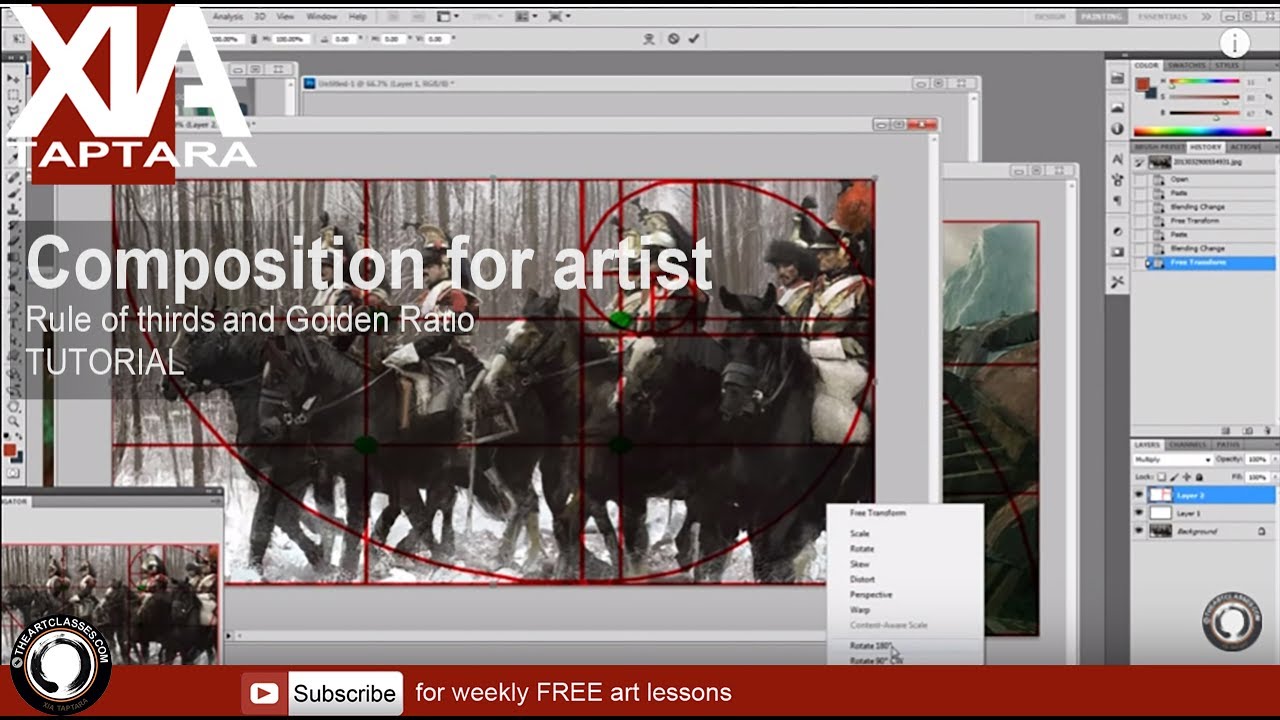The image size is (1280, 720).
Task: Pick a color from the spectrum ramp
Action: coord(1201,131)
